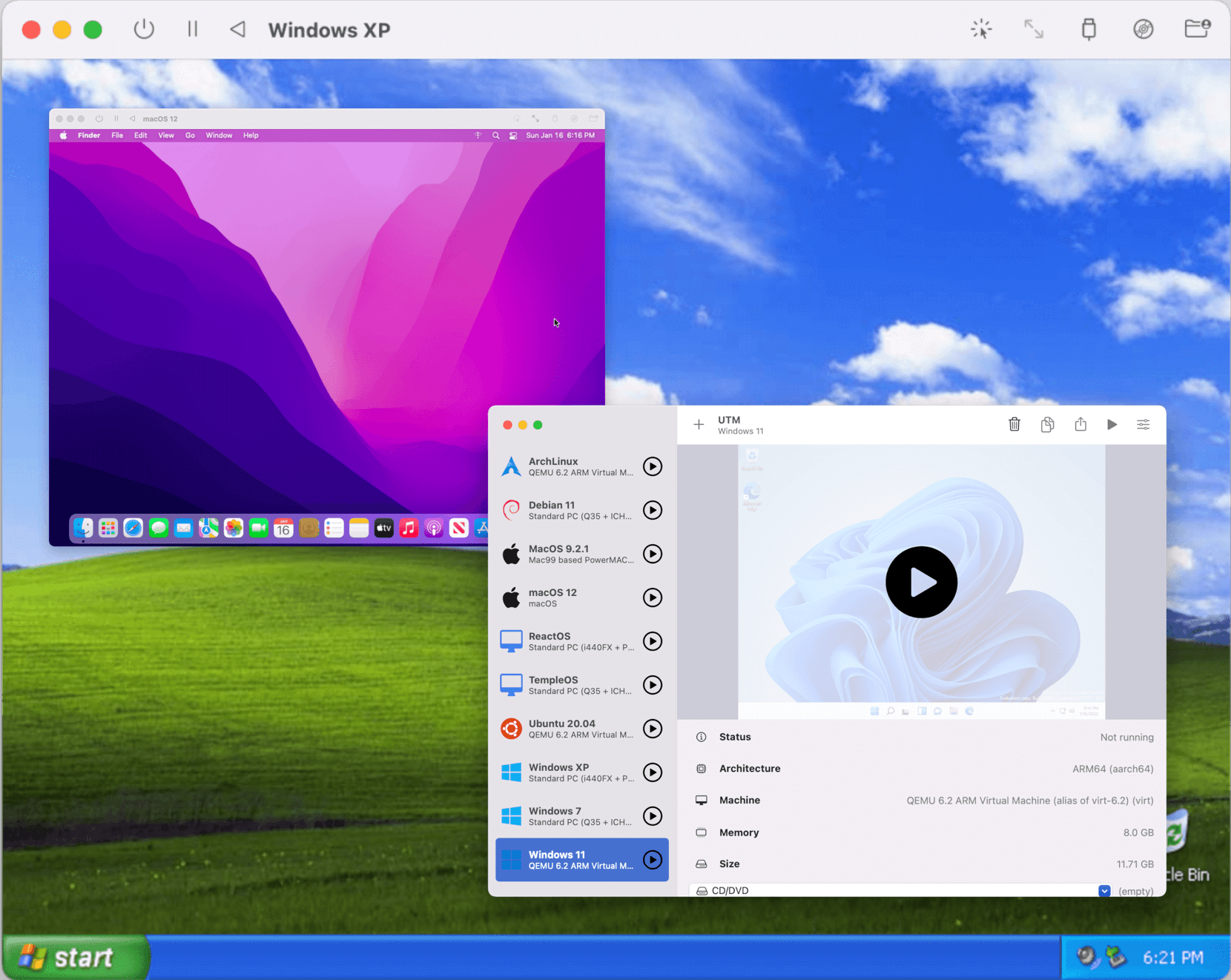
Task: Start the Ubuntu 20.04 VM with its play button
Action: (653, 729)
